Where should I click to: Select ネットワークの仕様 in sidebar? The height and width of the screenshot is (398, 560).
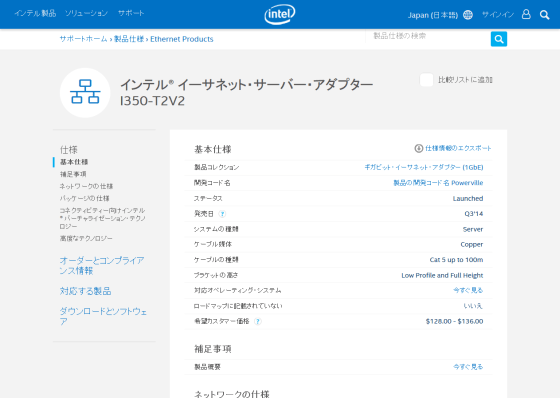[86, 186]
